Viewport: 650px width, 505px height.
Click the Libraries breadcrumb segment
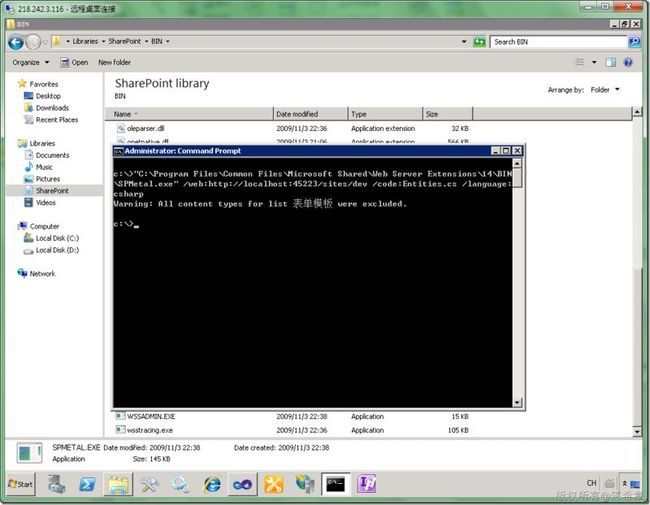pos(85,41)
